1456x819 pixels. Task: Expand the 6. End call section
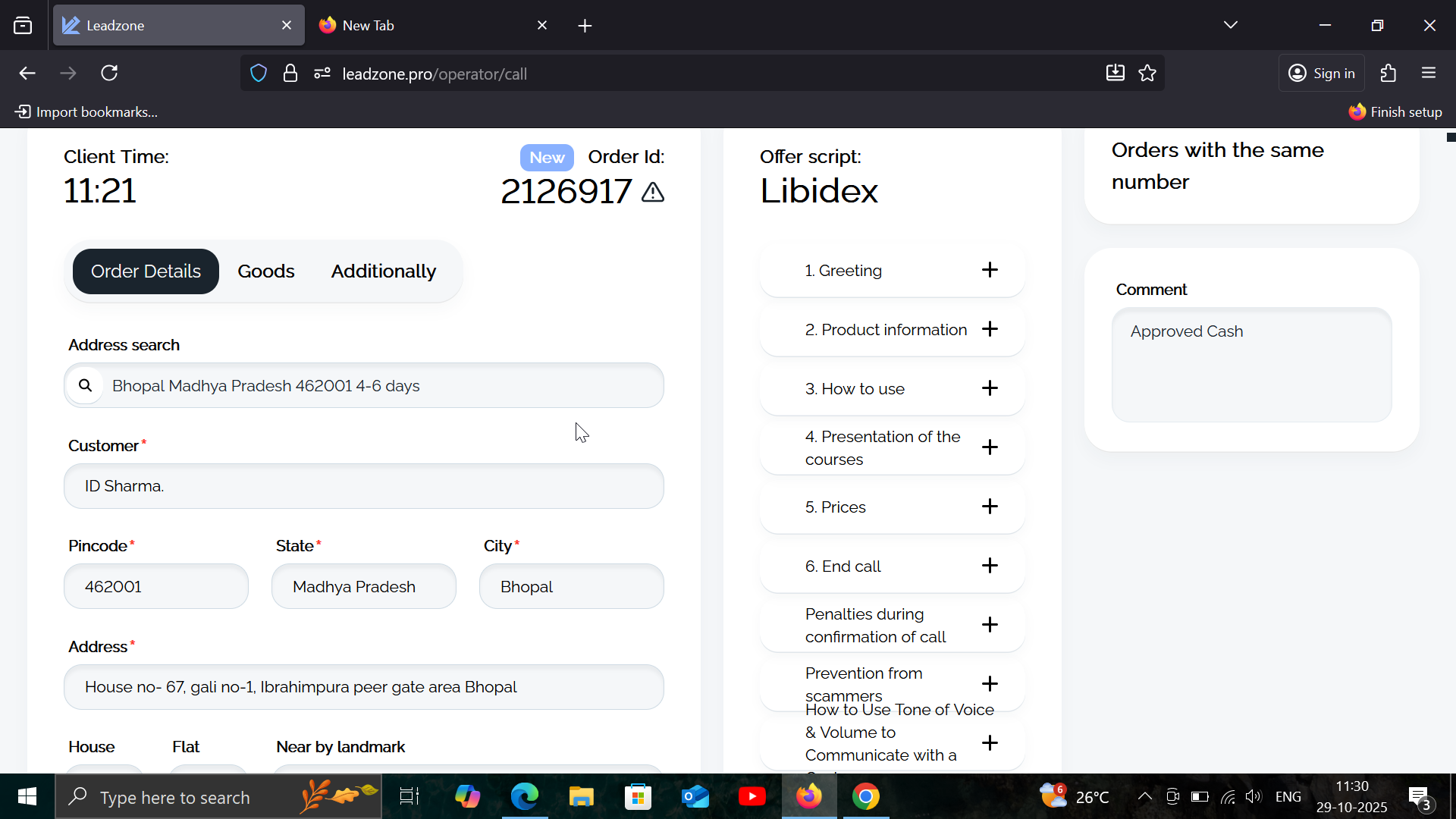[x=989, y=566]
